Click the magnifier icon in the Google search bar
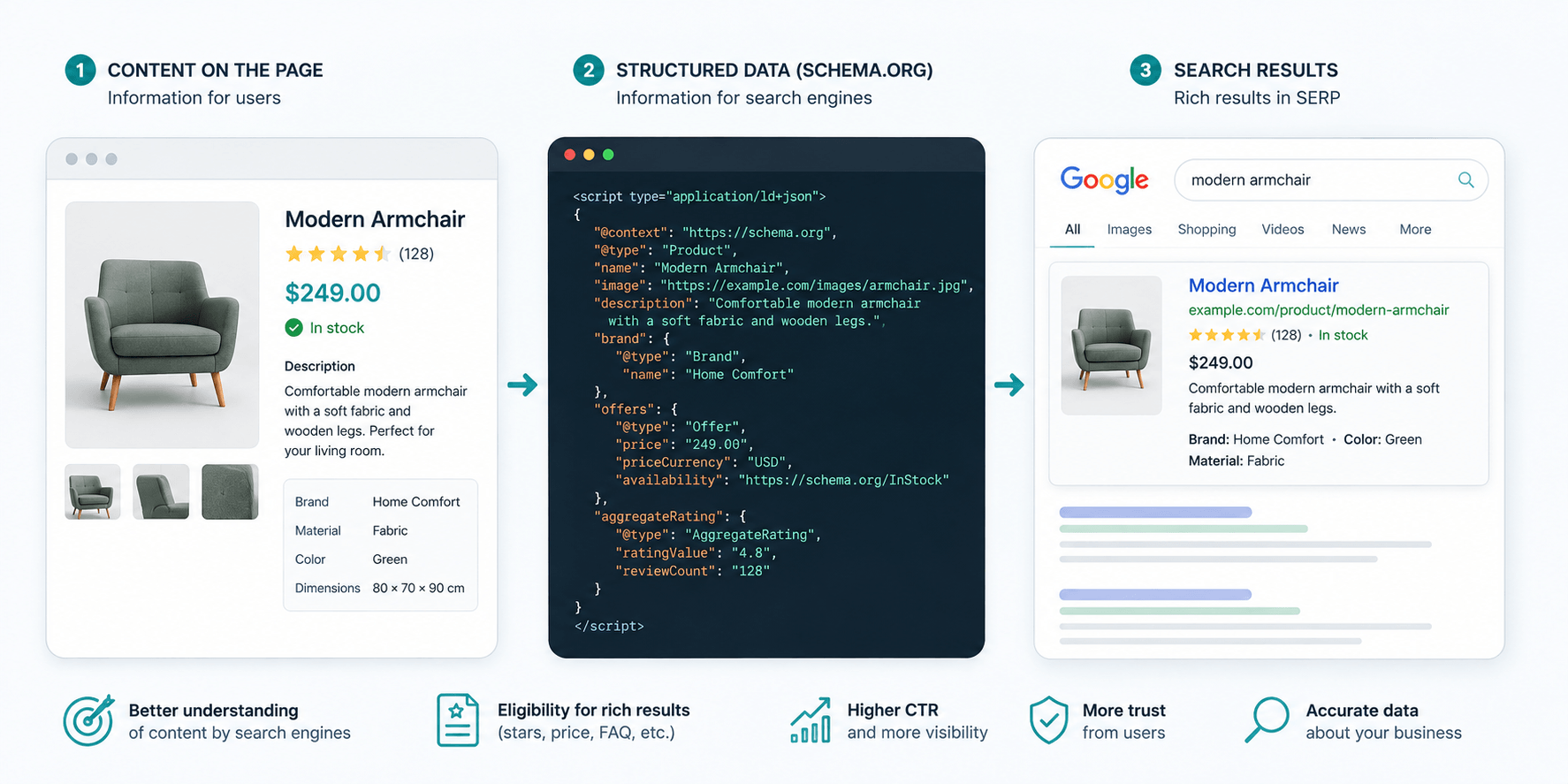 1465,179
